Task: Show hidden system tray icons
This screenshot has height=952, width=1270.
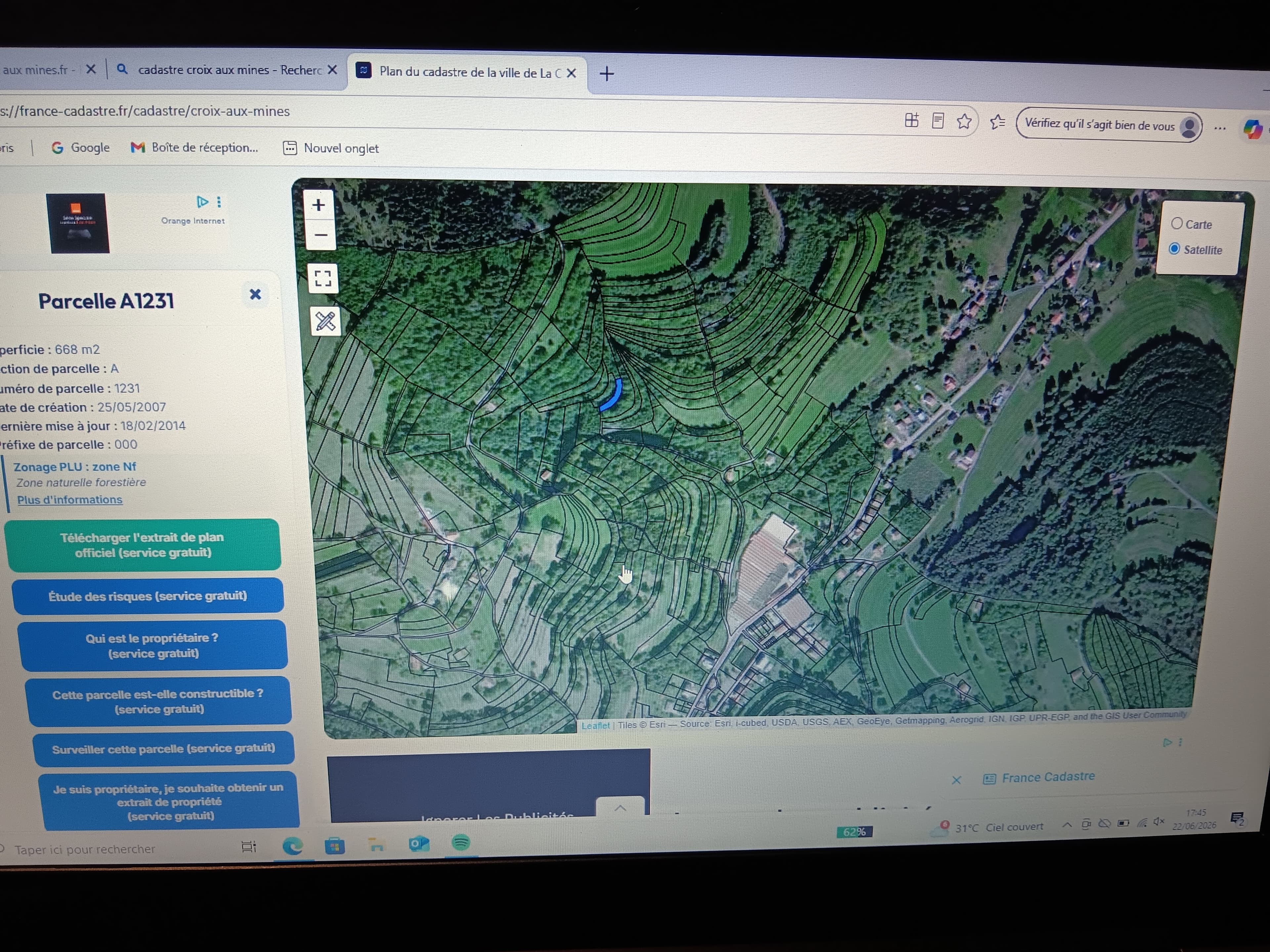Action: point(1067,825)
